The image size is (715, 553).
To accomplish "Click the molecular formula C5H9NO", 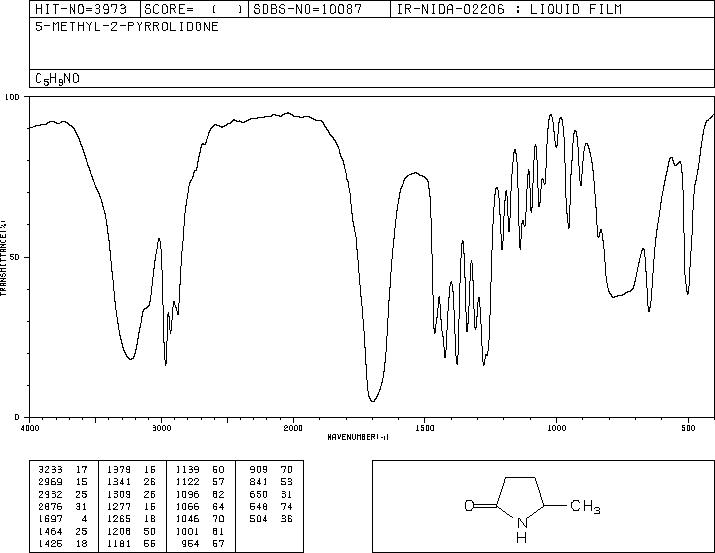I will tap(57, 79).
